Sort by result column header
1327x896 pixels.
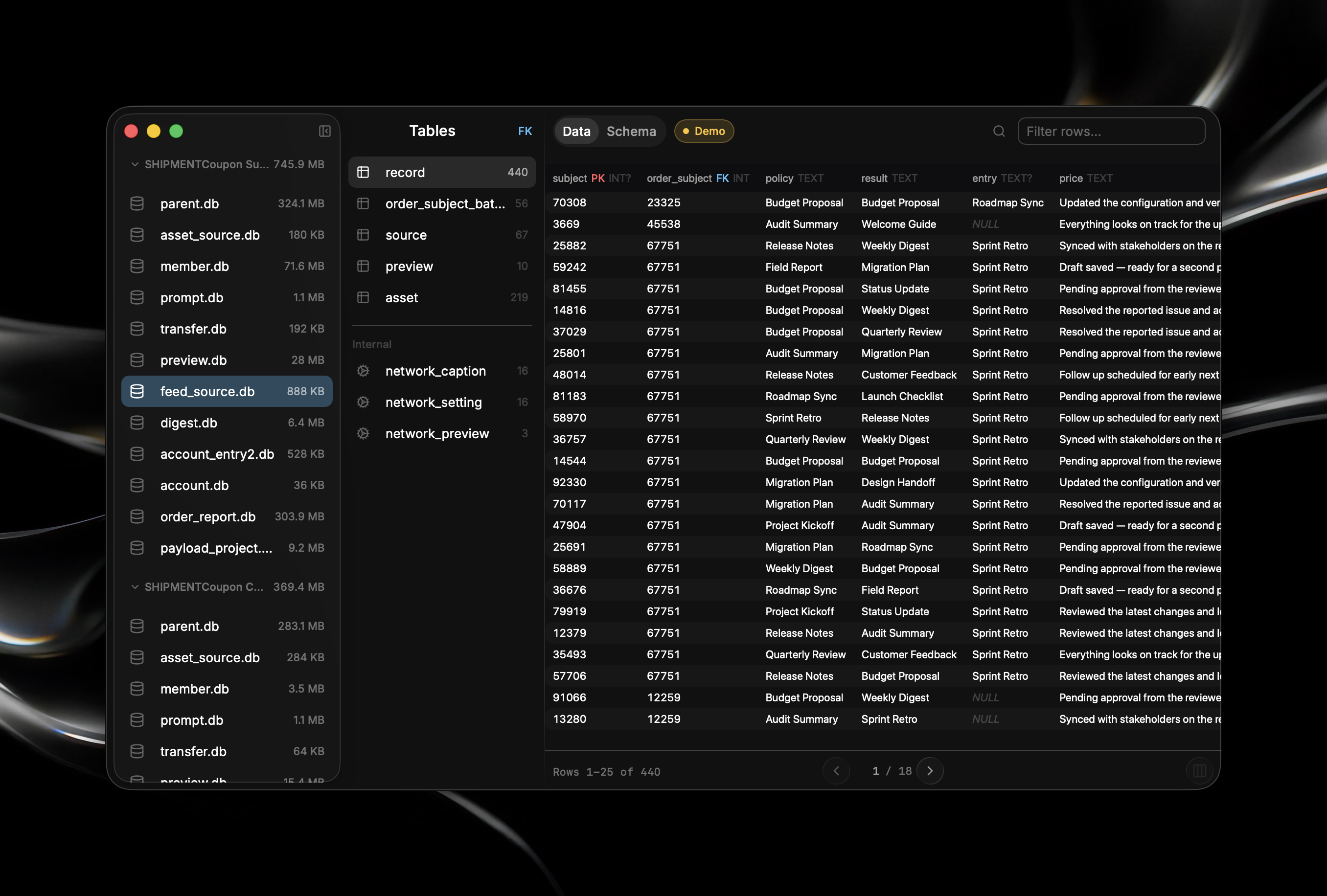pyautogui.click(x=889, y=178)
